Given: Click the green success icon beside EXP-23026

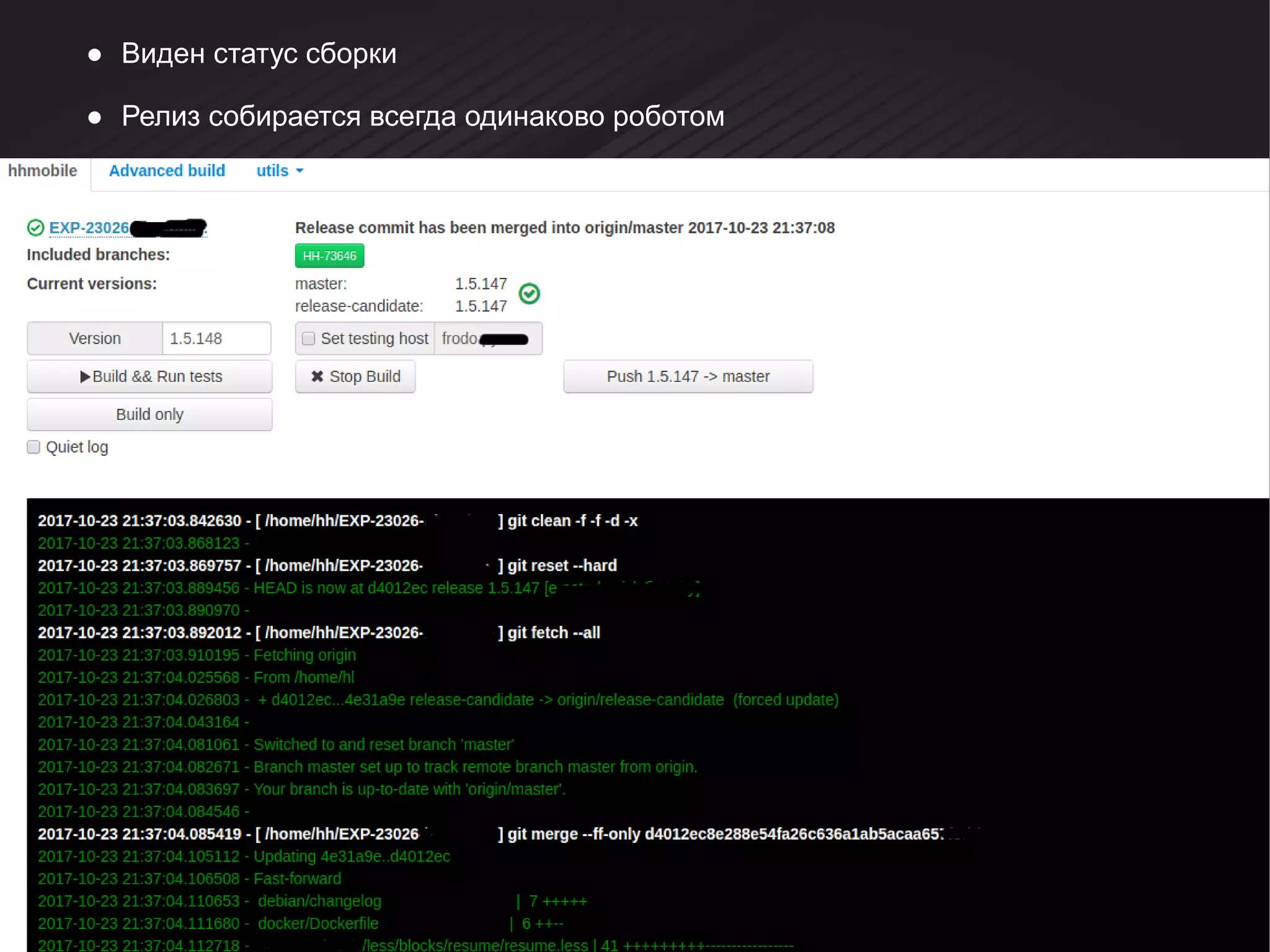Looking at the screenshot, I should point(35,228).
